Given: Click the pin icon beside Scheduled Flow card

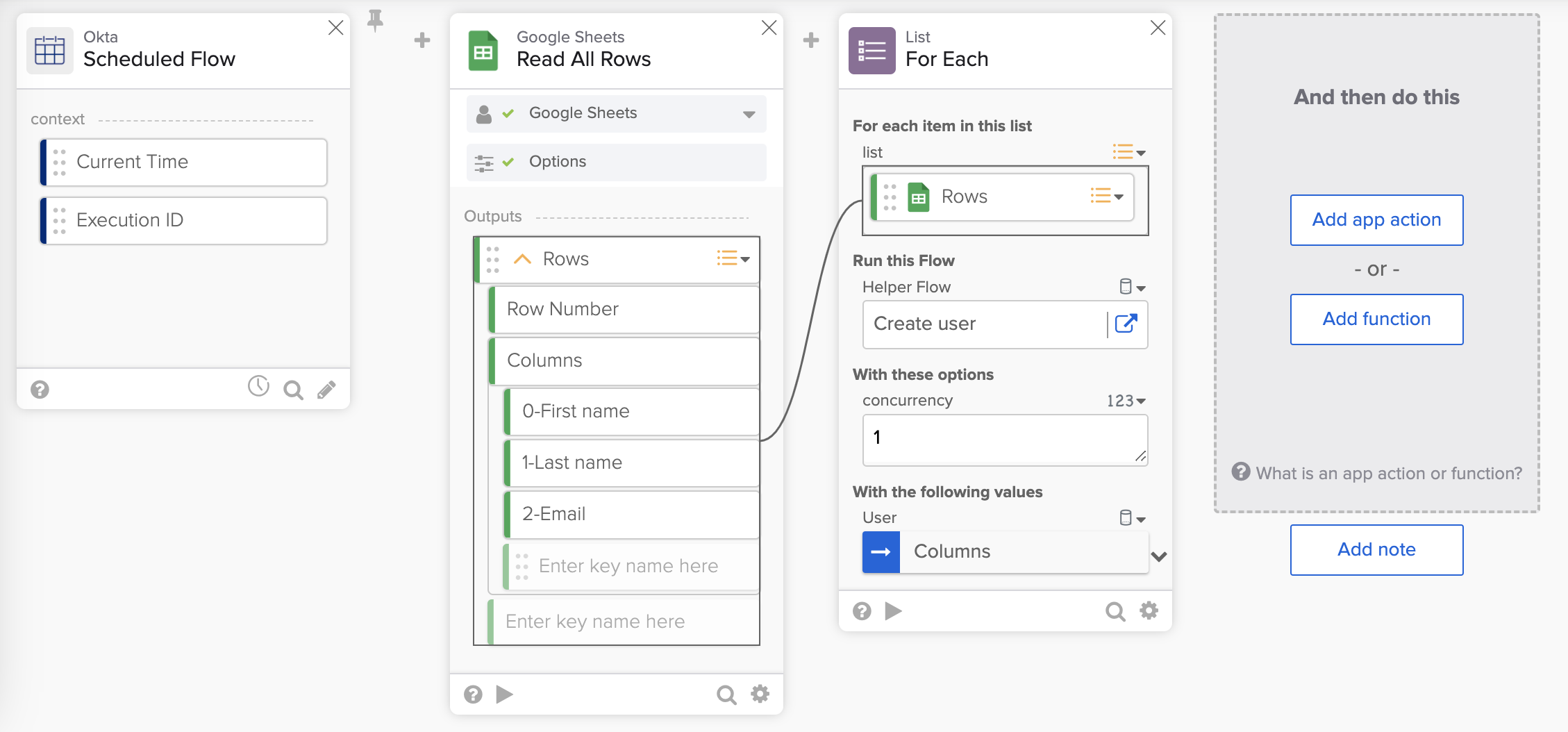Looking at the screenshot, I should pos(375,21).
